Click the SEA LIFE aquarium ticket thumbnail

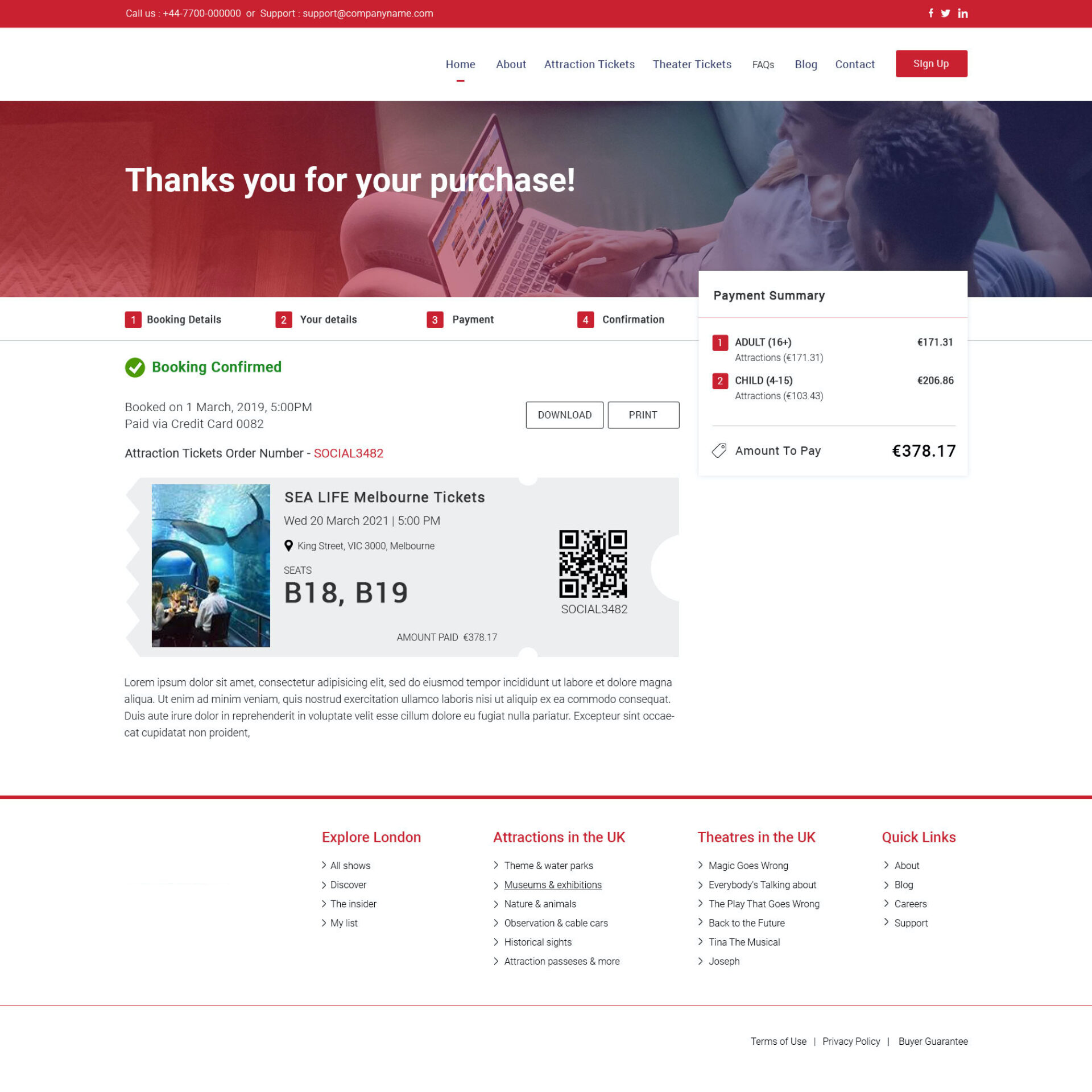[211, 565]
